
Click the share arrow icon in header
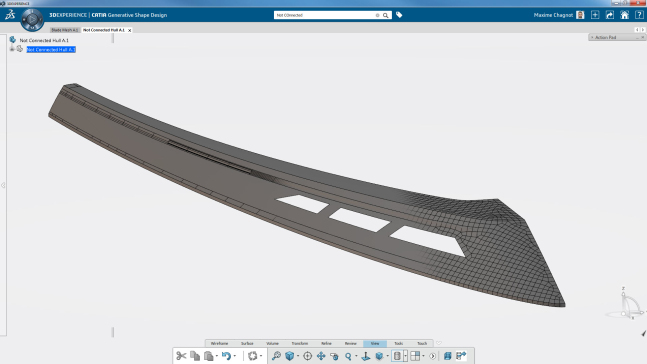(x=610, y=15)
